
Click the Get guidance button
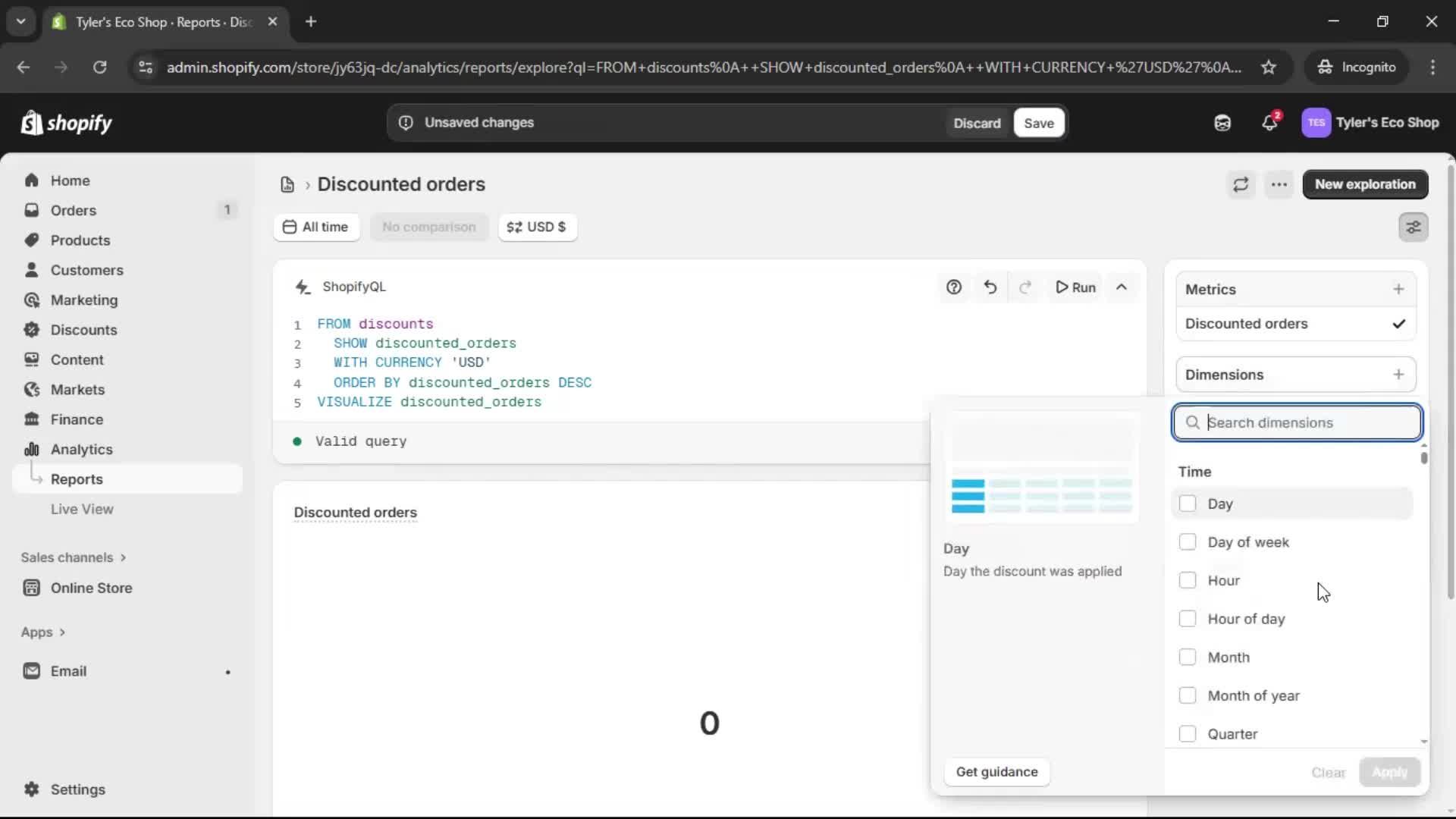point(996,772)
